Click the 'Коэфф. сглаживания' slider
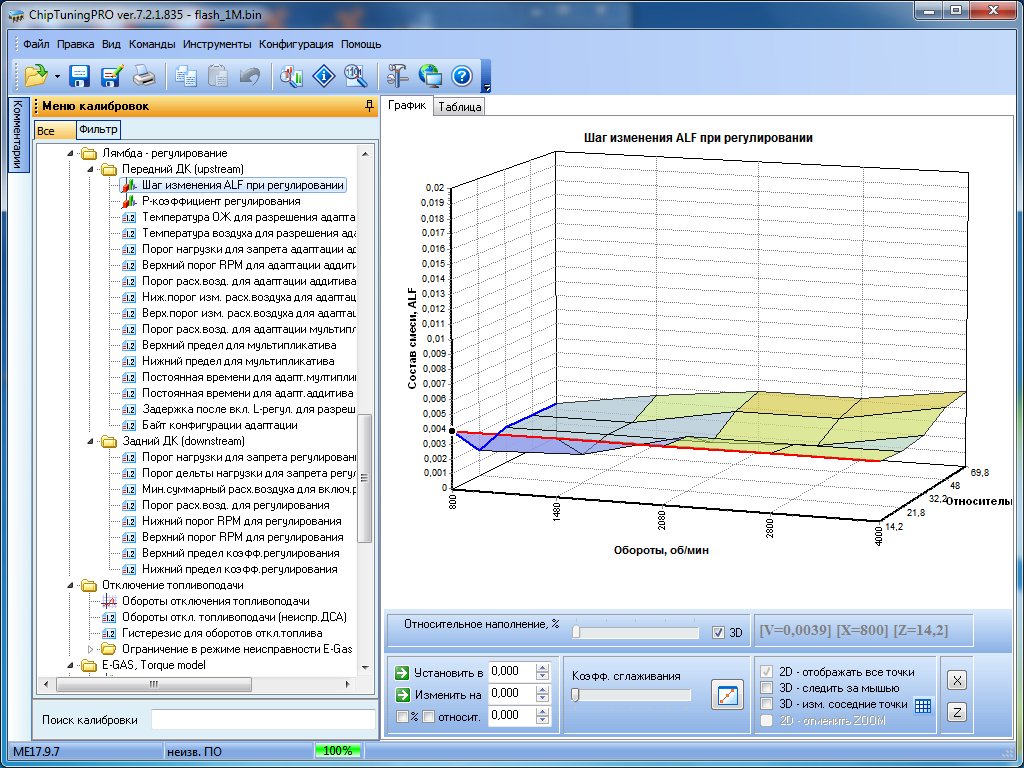Image resolution: width=1024 pixels, height=768 pixels. [630, 695]
